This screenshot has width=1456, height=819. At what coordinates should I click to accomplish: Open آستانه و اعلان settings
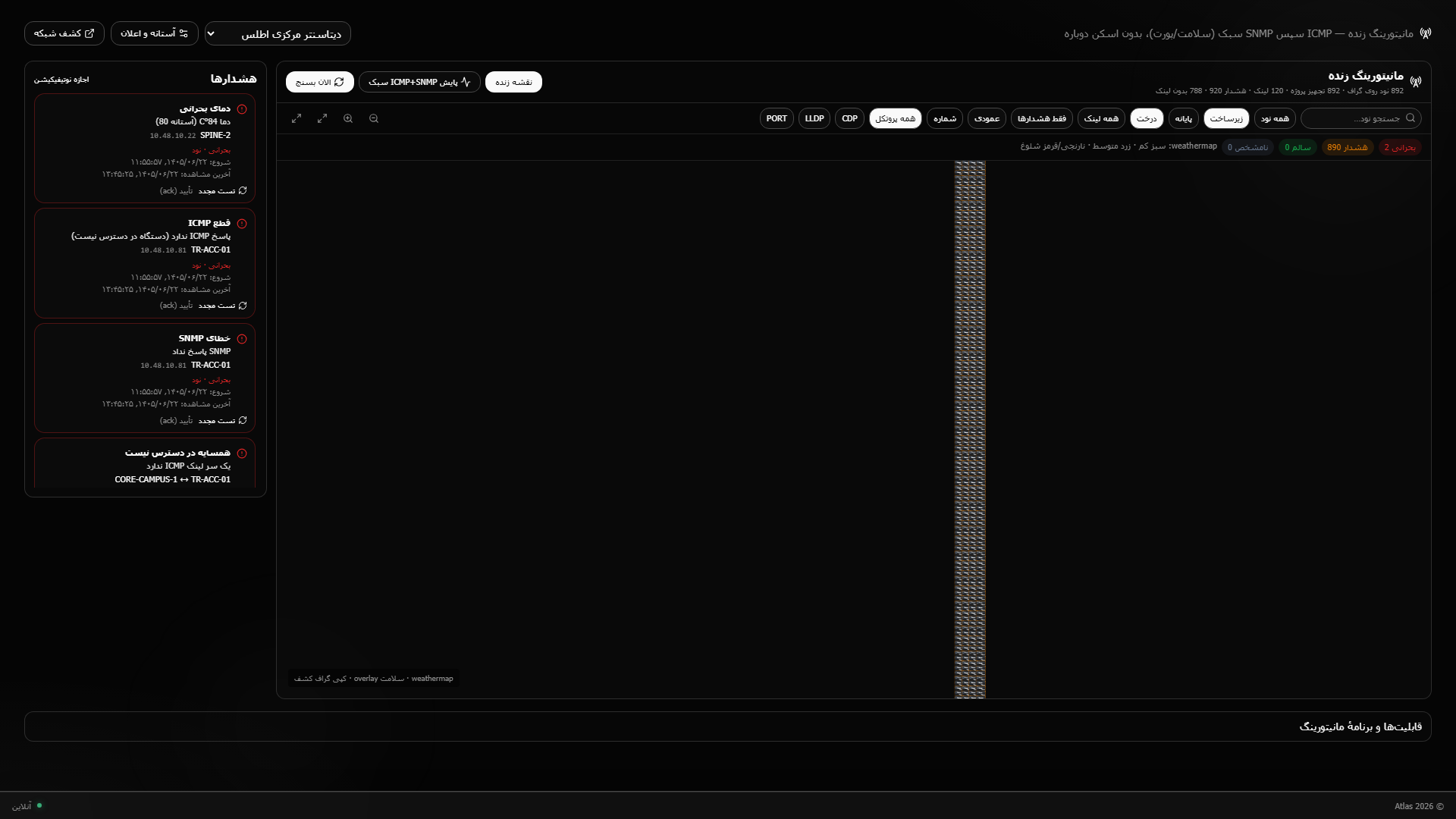pos(155,33)
